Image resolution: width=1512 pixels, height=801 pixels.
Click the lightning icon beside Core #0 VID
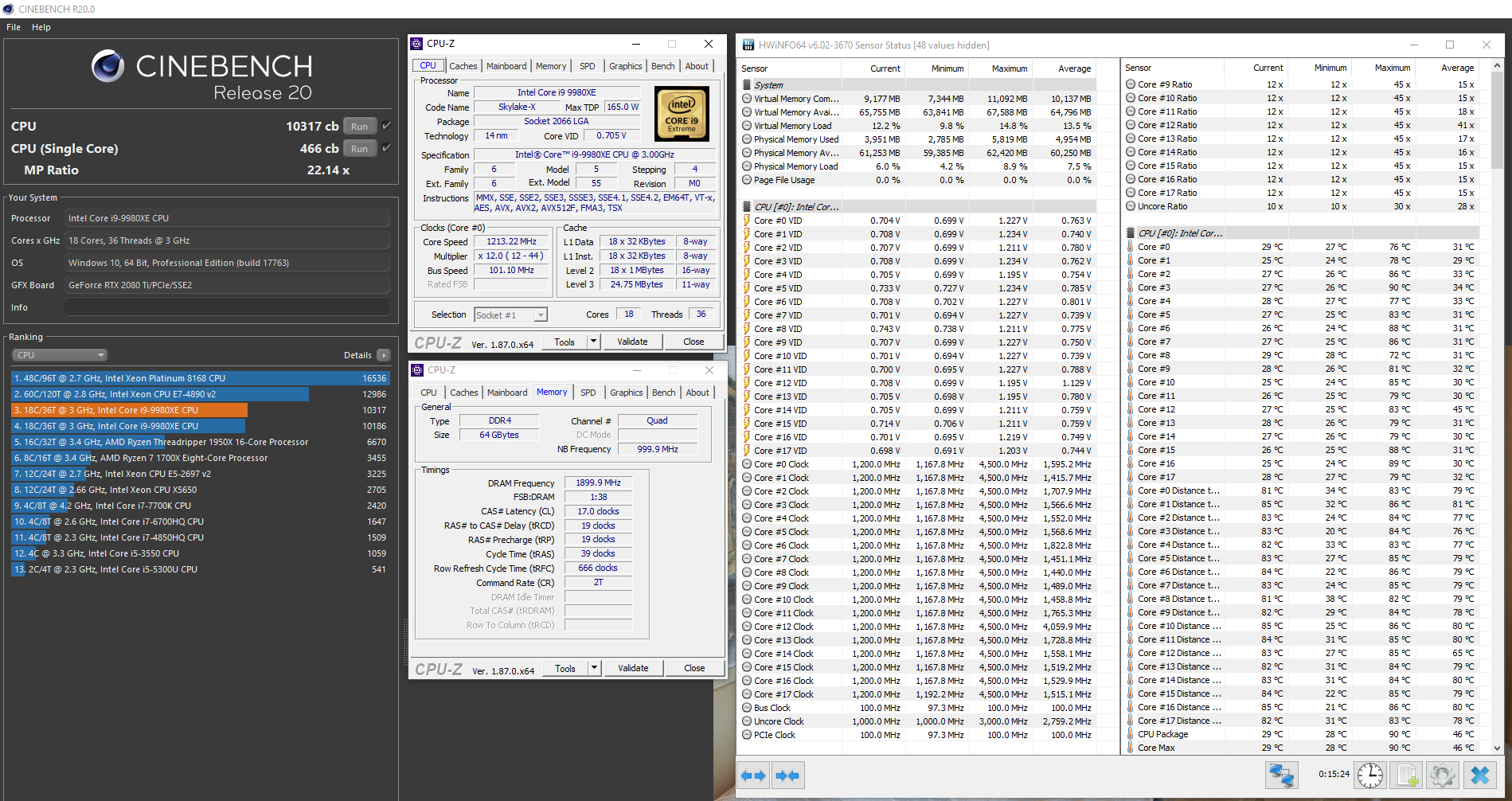(747, 221)
